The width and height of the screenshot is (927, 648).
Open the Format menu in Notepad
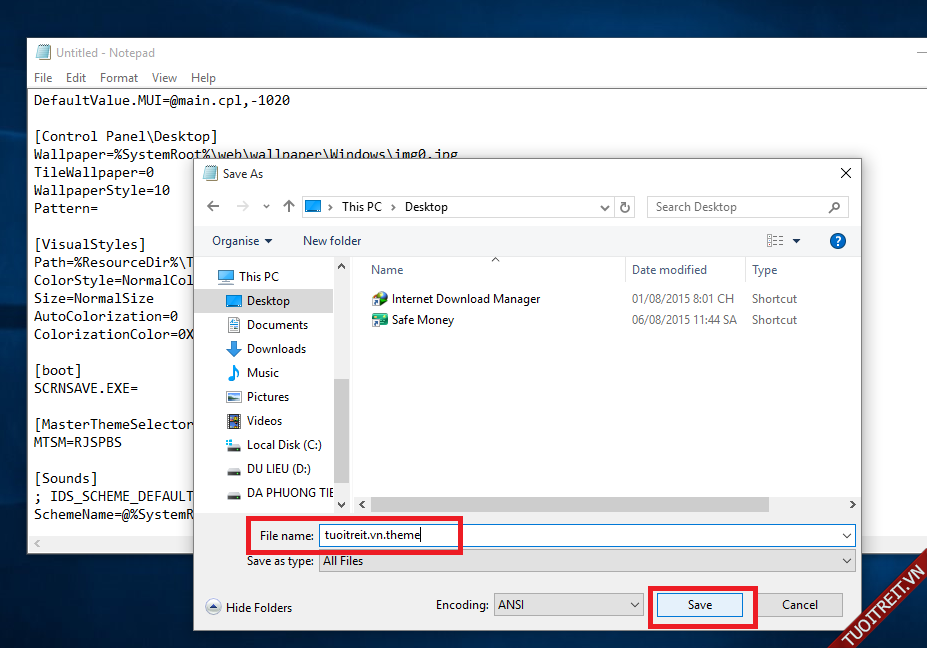pos(119,78)
